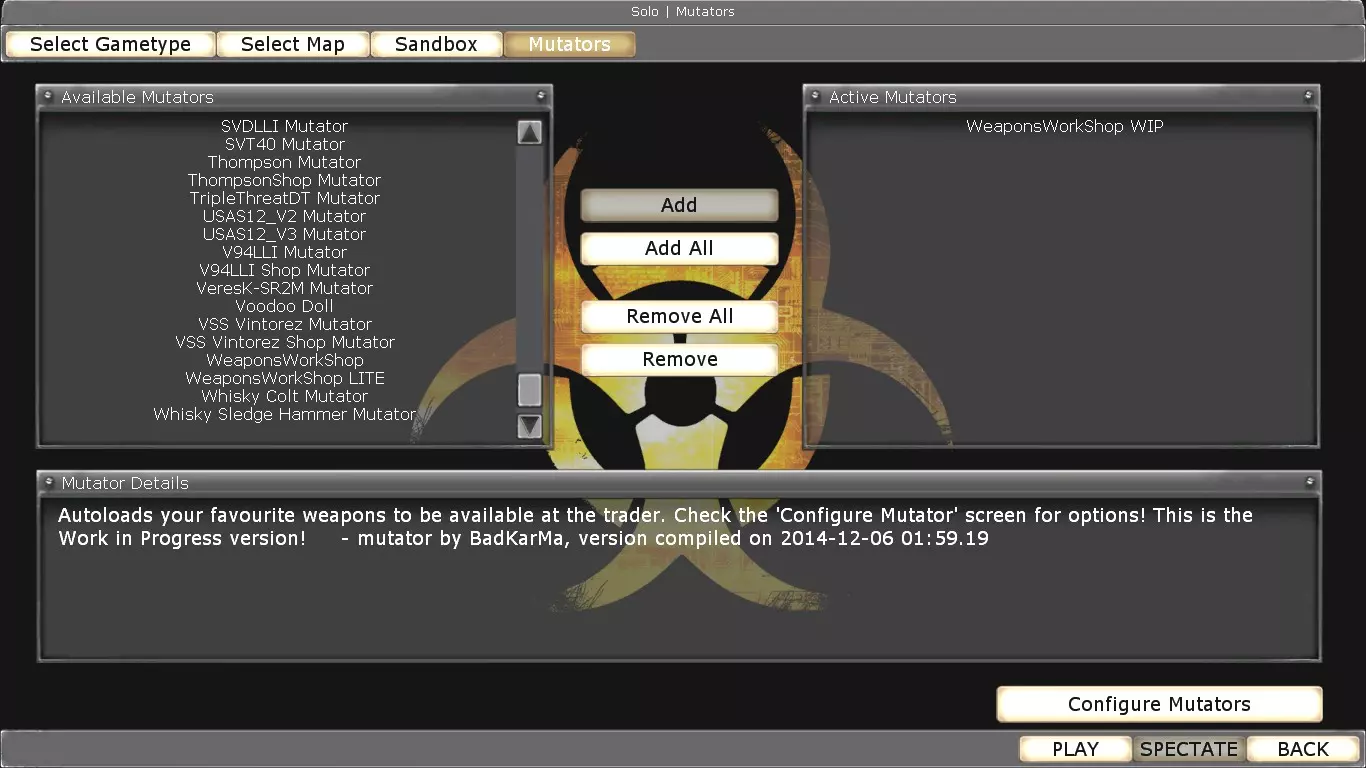This screenshot has height=768, width=1366.
Task: Select VSS Vintorez Mutator
Action: (285, 324)
